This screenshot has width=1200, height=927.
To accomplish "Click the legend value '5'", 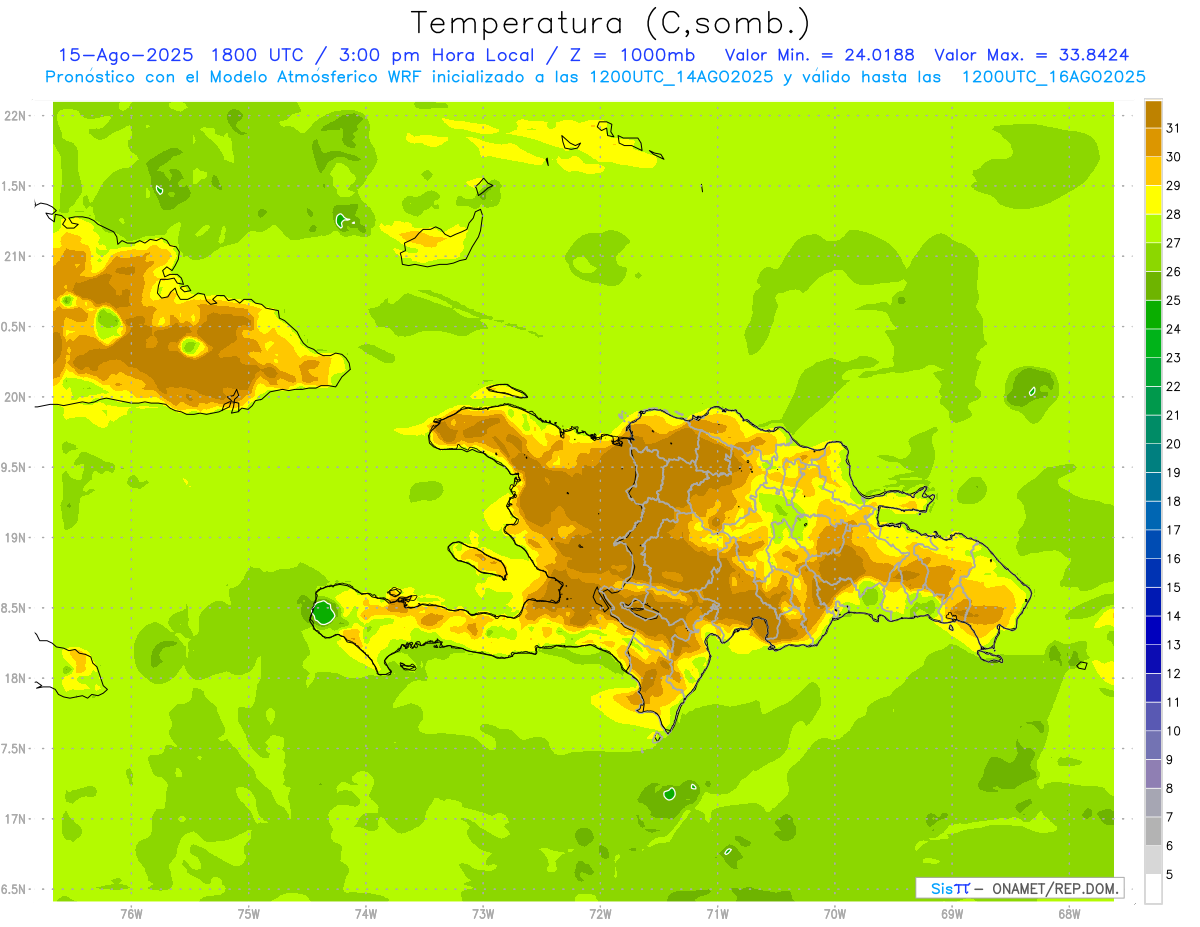I will [1170, 875].
